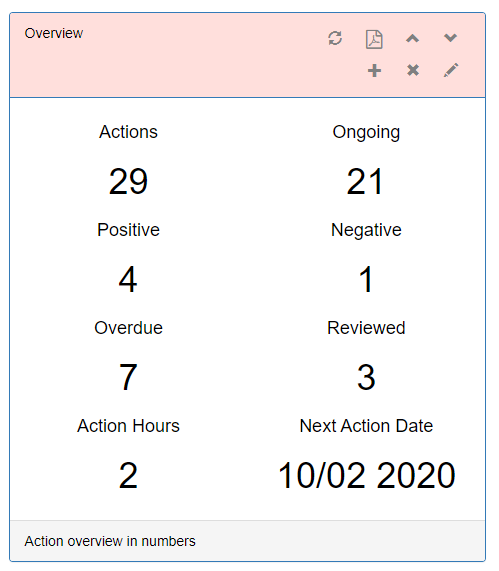Viewport: 499px width, 571px height.
Task: Click the Actions label
Action: click(x=128, y=132)
